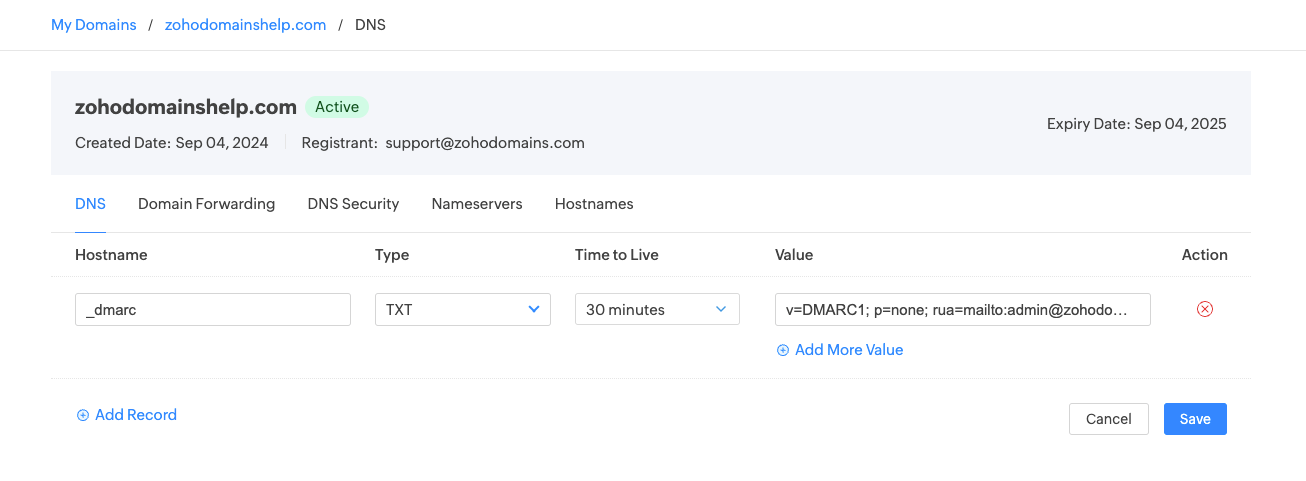Click the Type column header
1306x481 pixels.
392,254
